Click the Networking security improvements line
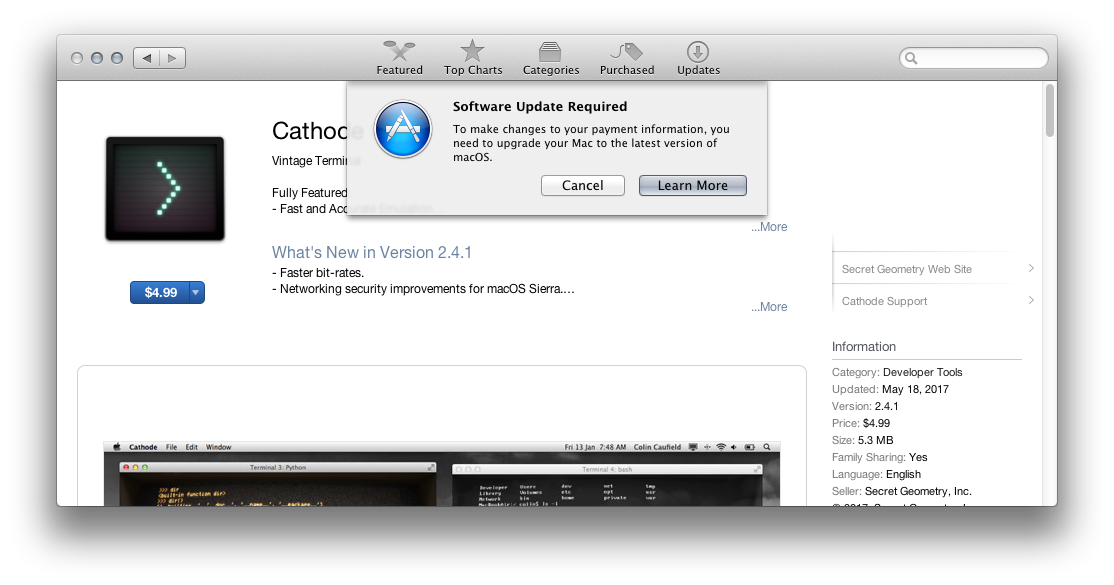The image size is (1114, 585). pos(423,289)
